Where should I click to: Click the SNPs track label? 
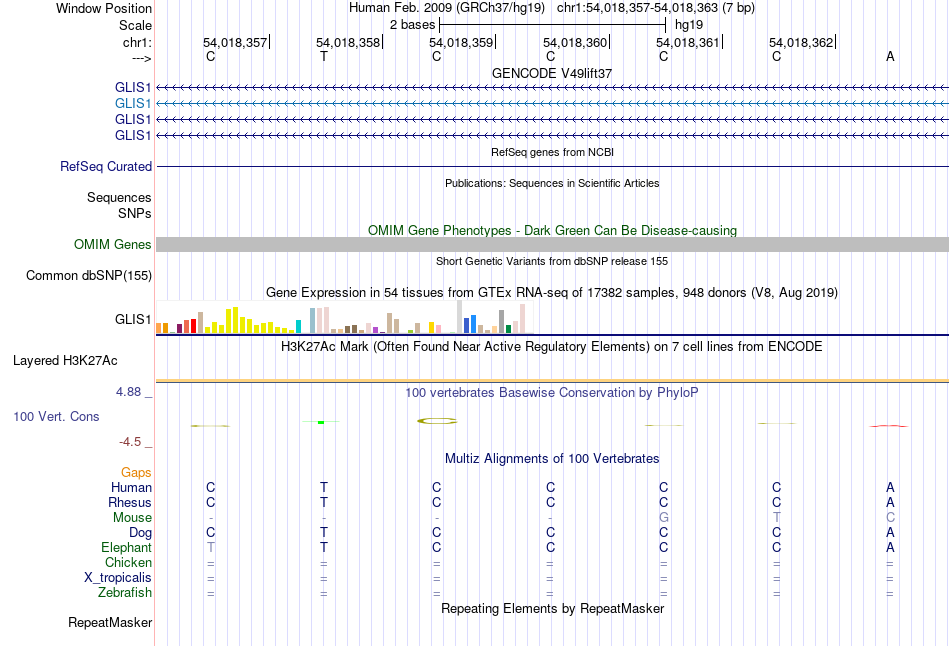(x=135, y=213)
